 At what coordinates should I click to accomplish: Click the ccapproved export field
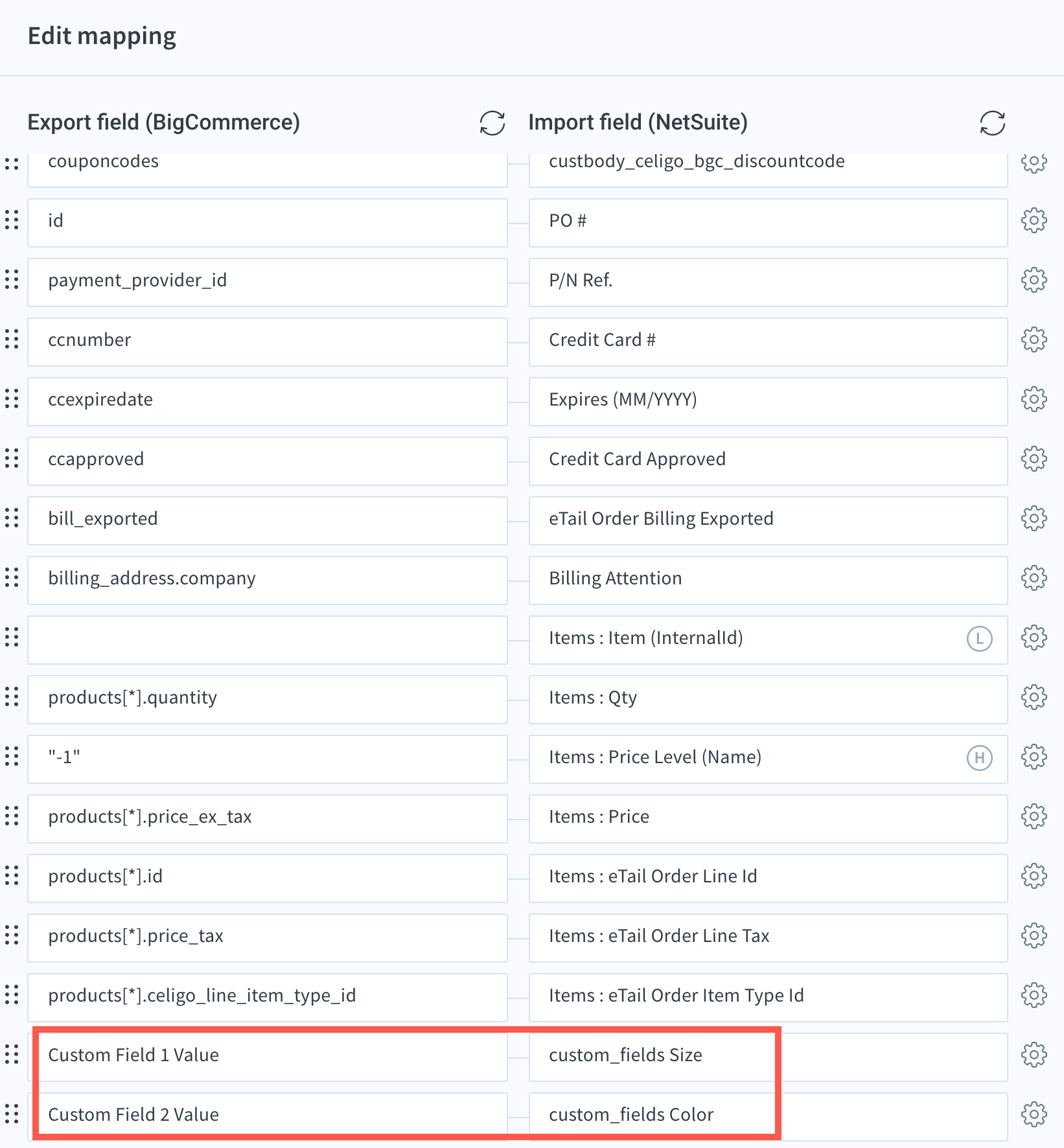pos(267,461)
